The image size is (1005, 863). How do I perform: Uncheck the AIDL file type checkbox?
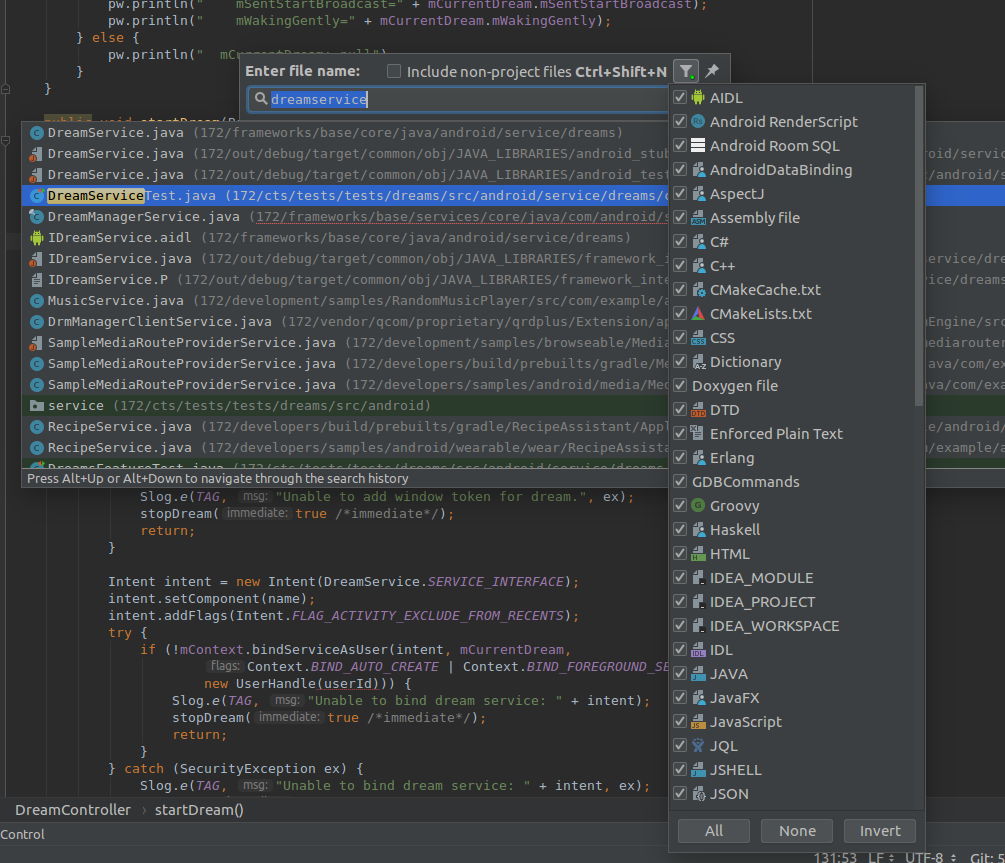click(679, 97)
